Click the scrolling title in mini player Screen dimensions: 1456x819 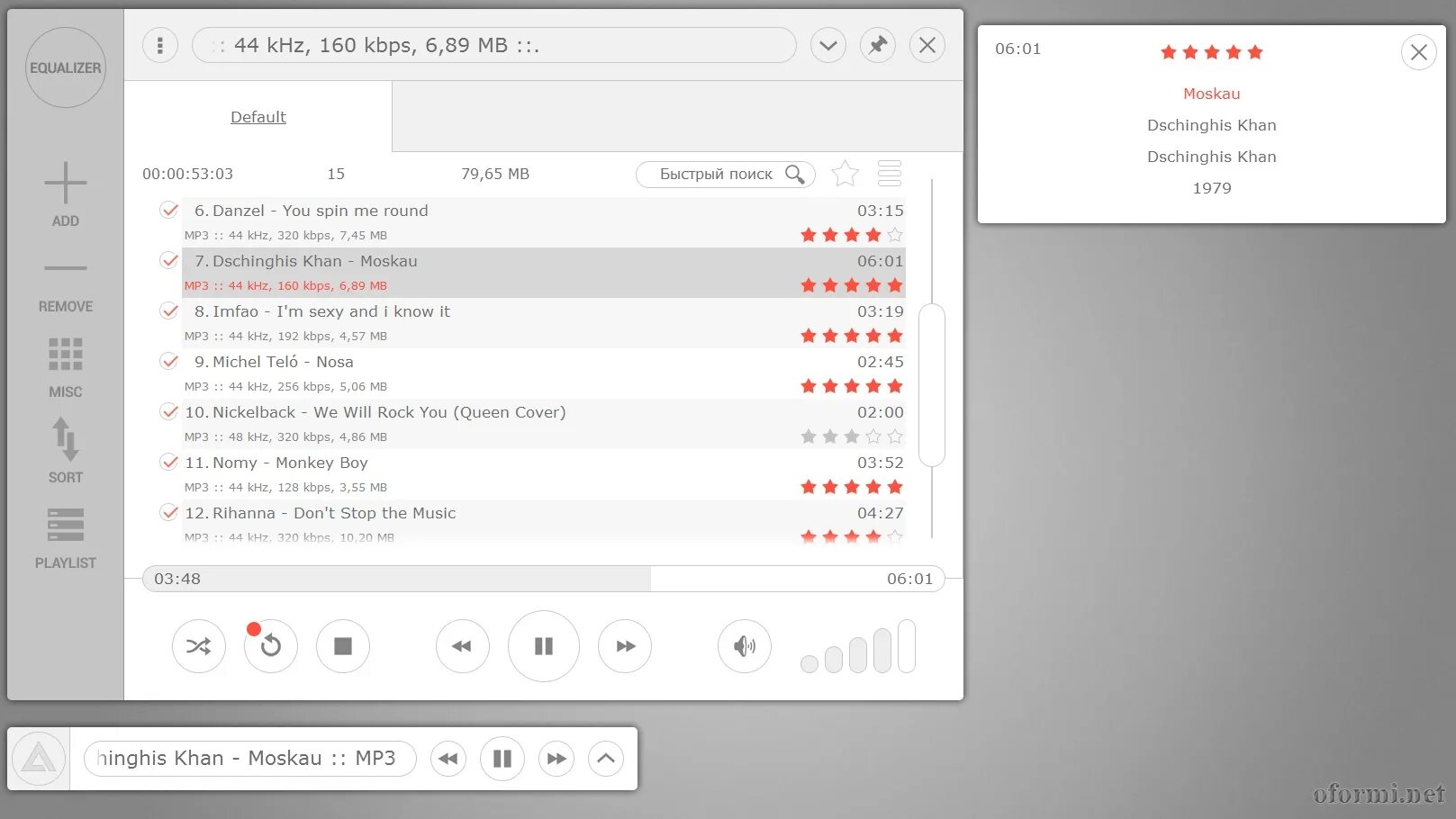[250, 759]
